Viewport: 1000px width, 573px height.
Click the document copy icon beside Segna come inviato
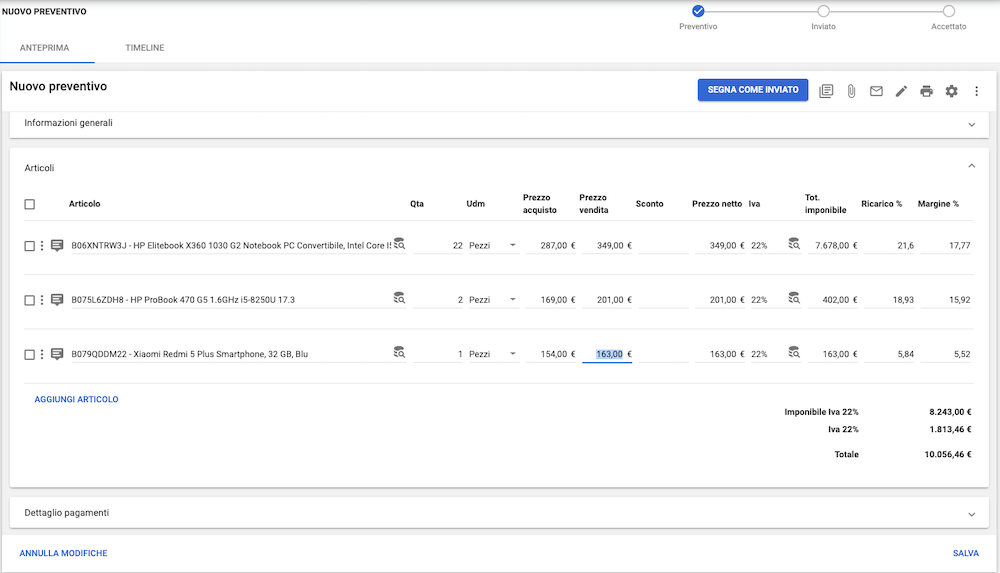point(826,91)
